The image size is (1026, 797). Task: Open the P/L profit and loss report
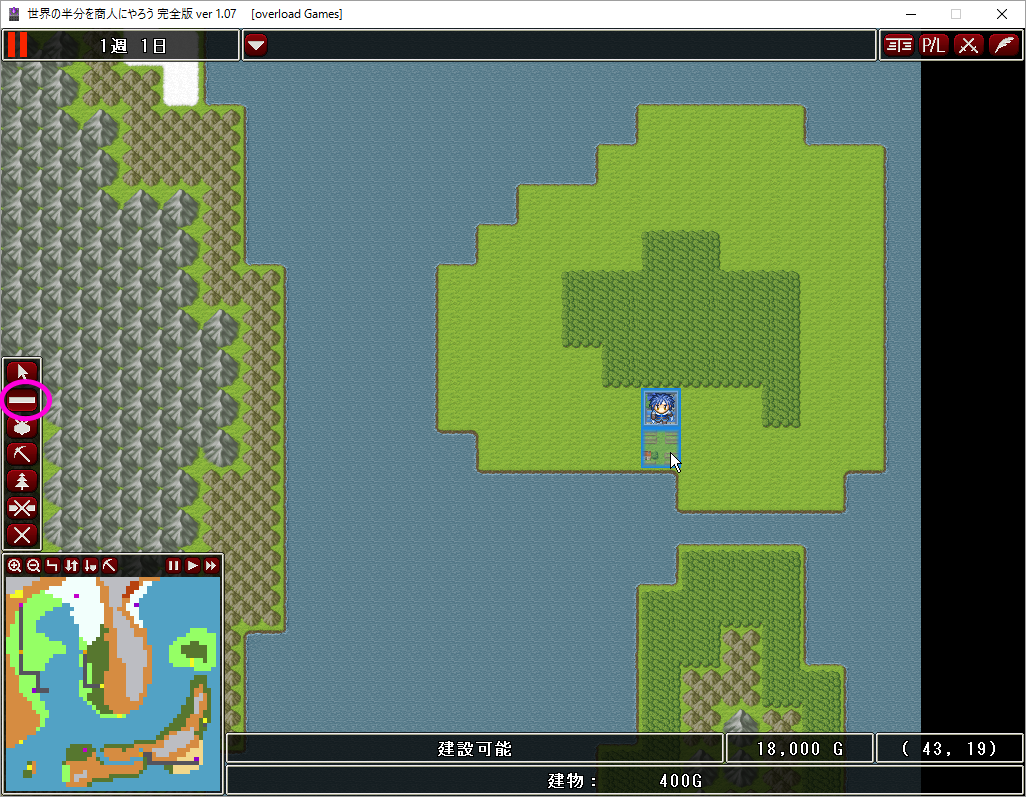(x=933, y=45)
